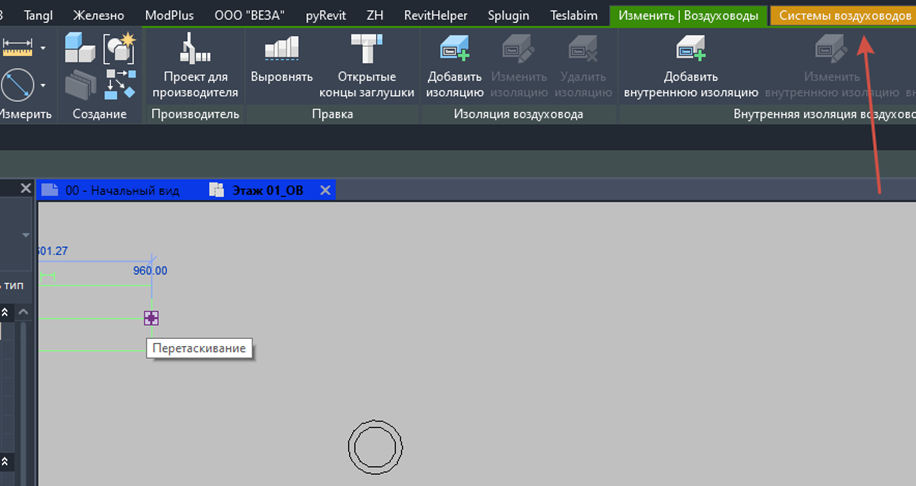Collapse the upper properties group chevrons
The image size is (916, 486).
[5, 313]
